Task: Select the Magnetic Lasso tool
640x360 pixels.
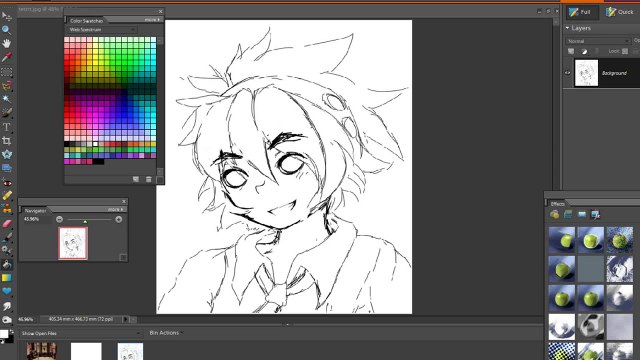Action: (x=6, y=86)
